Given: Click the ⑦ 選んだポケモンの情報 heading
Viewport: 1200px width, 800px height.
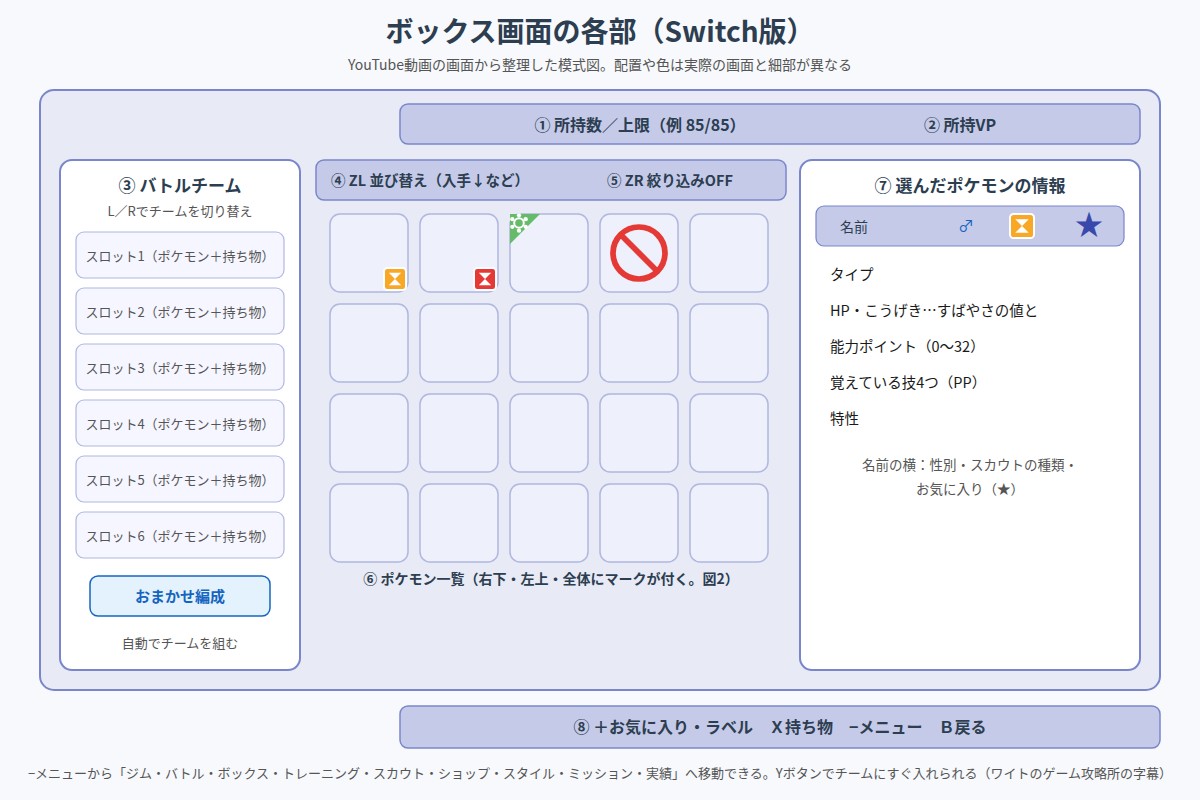Looking at the screenshot, I should [x=970, y=186].
